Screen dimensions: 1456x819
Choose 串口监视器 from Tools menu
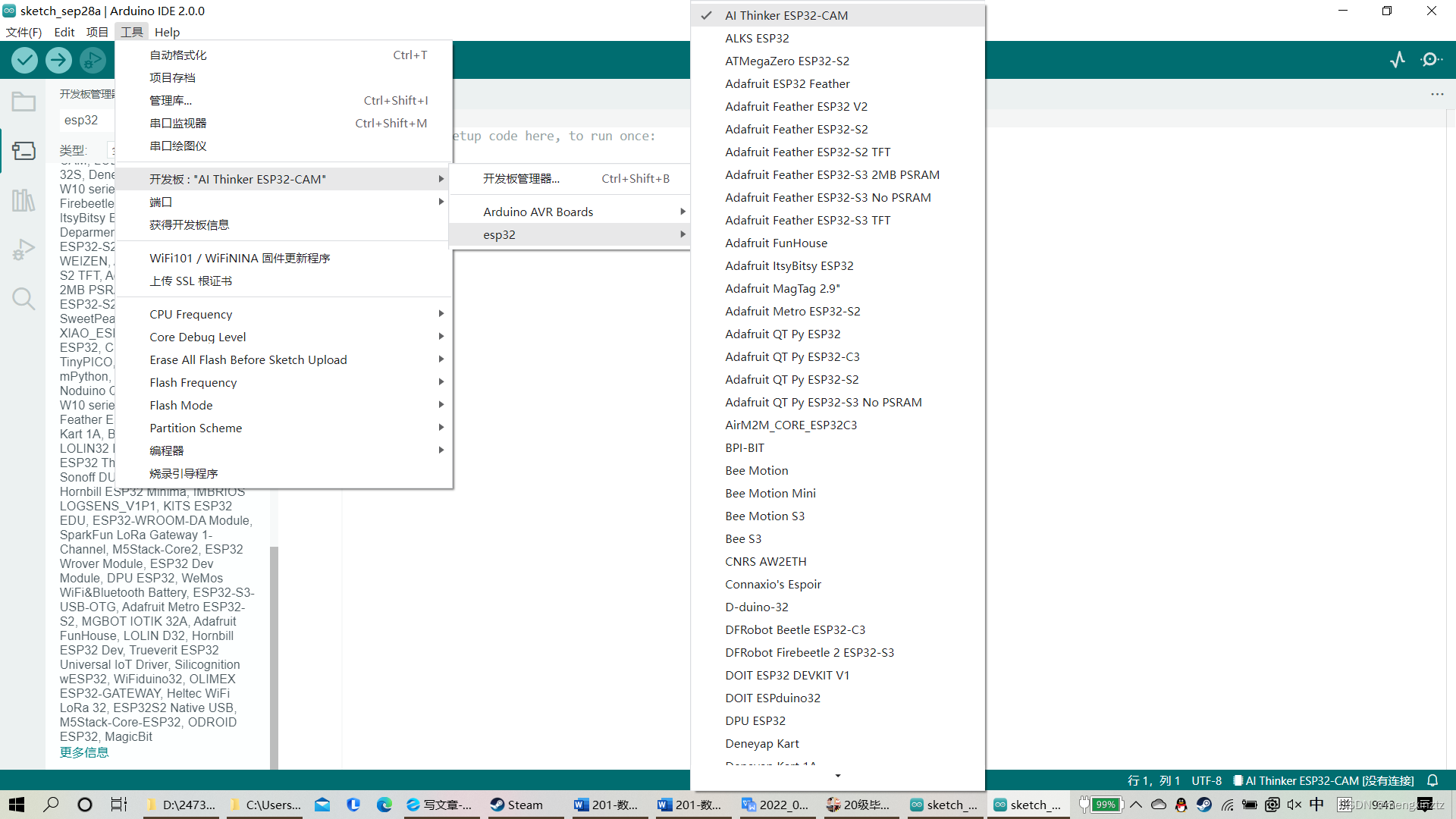coord(284,123)
